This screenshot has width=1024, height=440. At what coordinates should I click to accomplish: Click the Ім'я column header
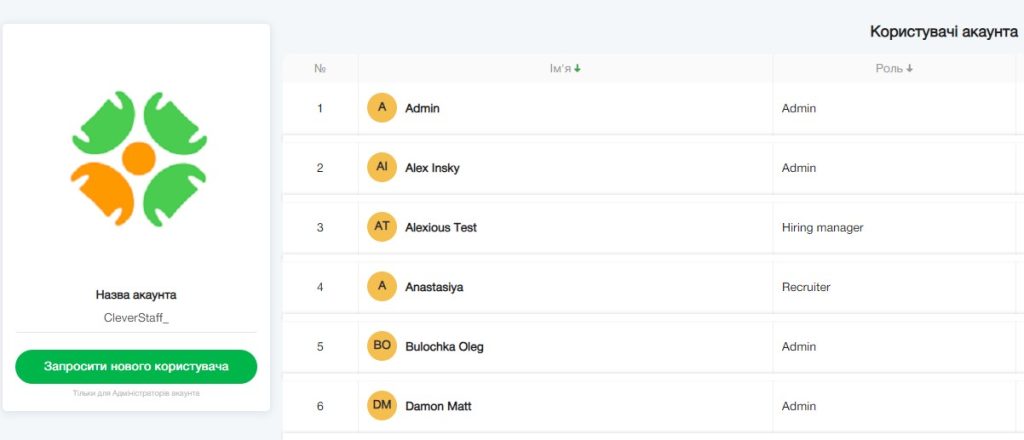pos(560,69)
